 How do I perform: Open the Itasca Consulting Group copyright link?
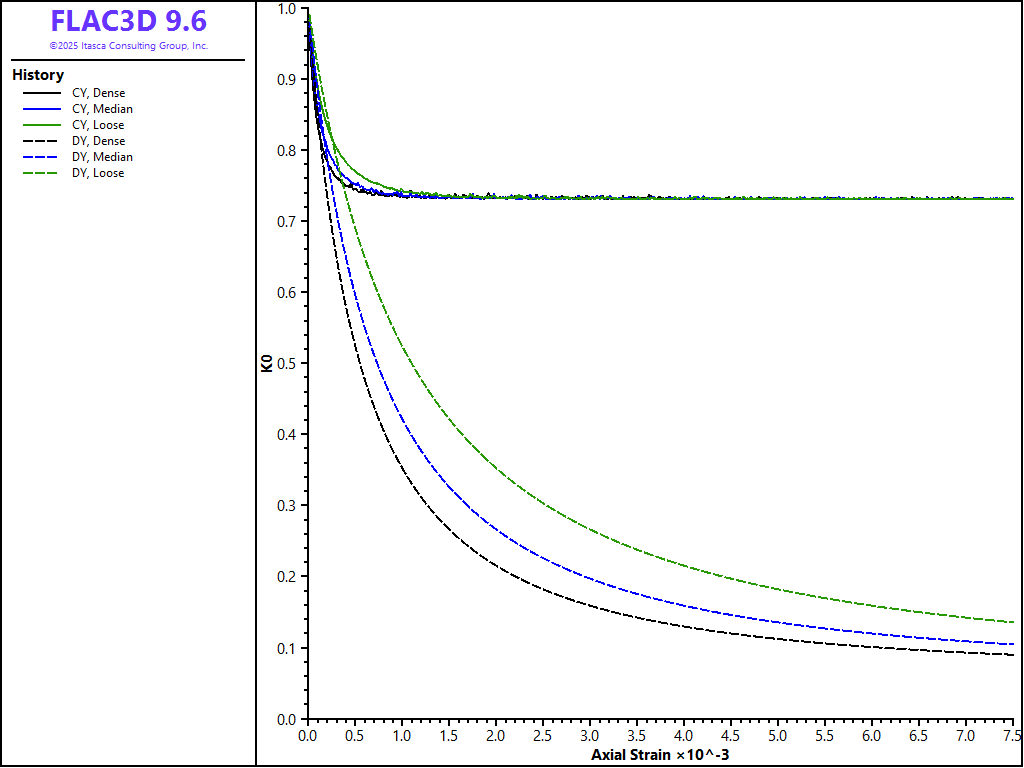pyautogui.click(x=128, y=46)
